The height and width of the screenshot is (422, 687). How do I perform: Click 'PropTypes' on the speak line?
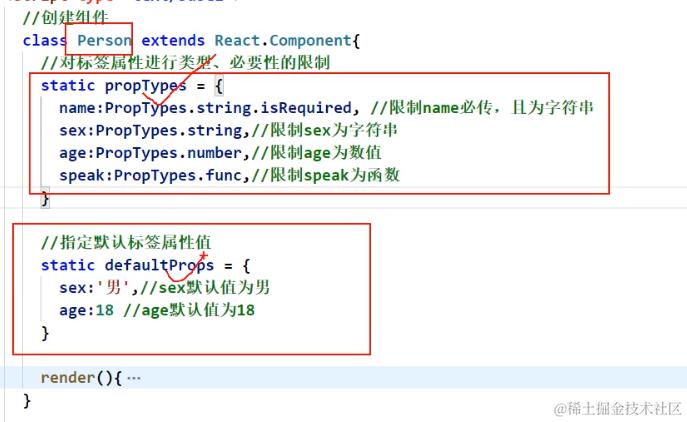(155, 176)
